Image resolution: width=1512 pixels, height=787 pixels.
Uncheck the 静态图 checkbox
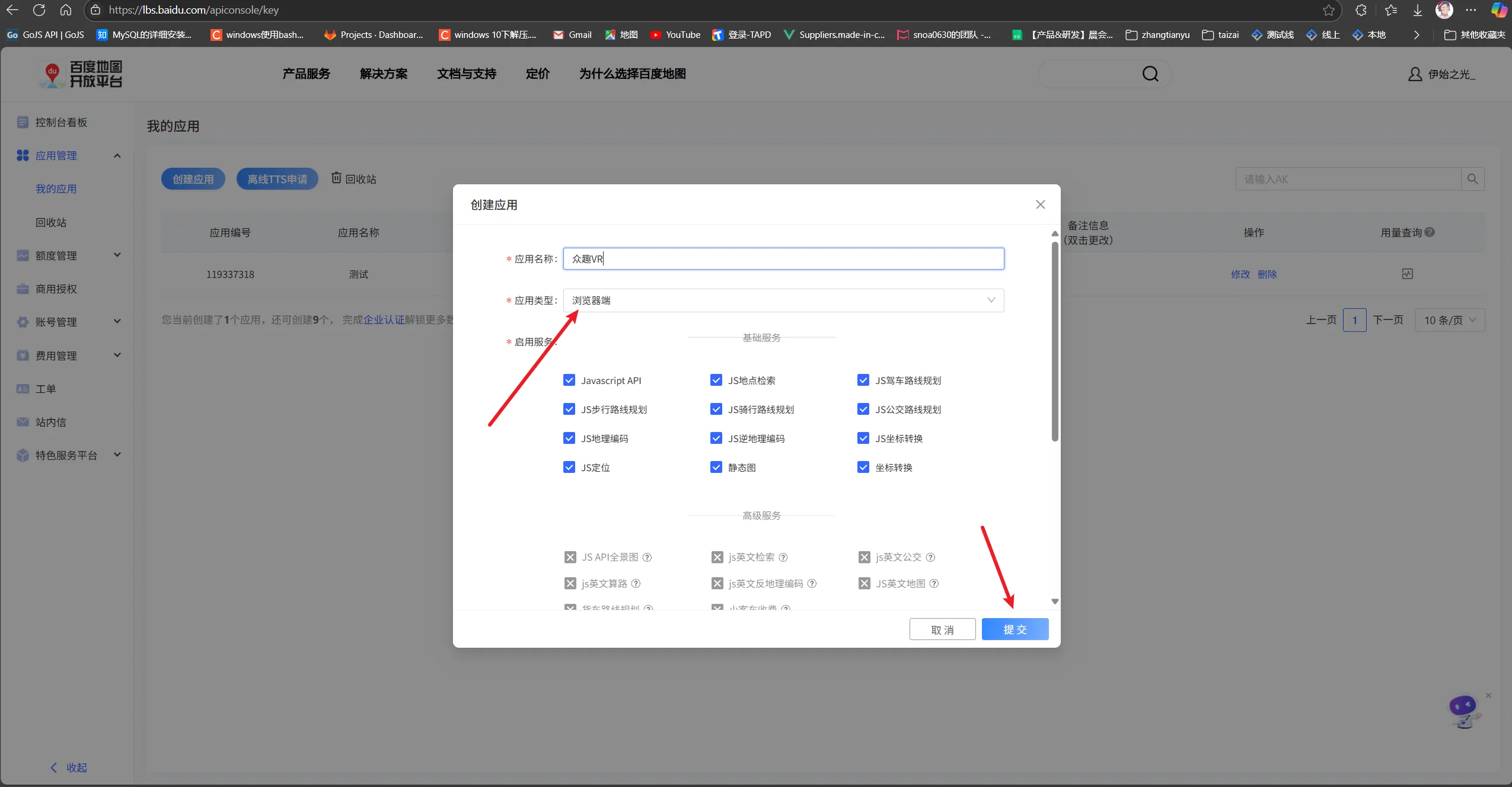(716, 467)
